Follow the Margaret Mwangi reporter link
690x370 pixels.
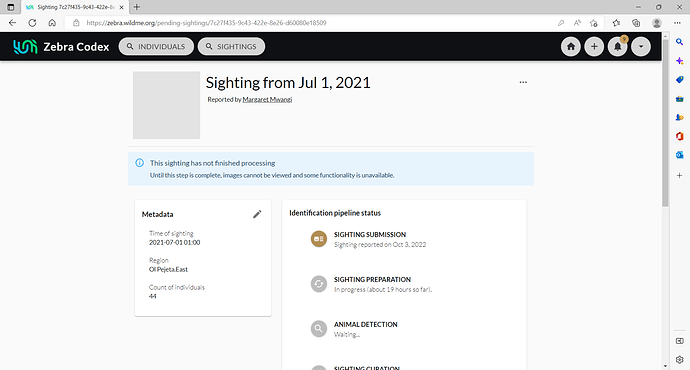pos(267,99)
